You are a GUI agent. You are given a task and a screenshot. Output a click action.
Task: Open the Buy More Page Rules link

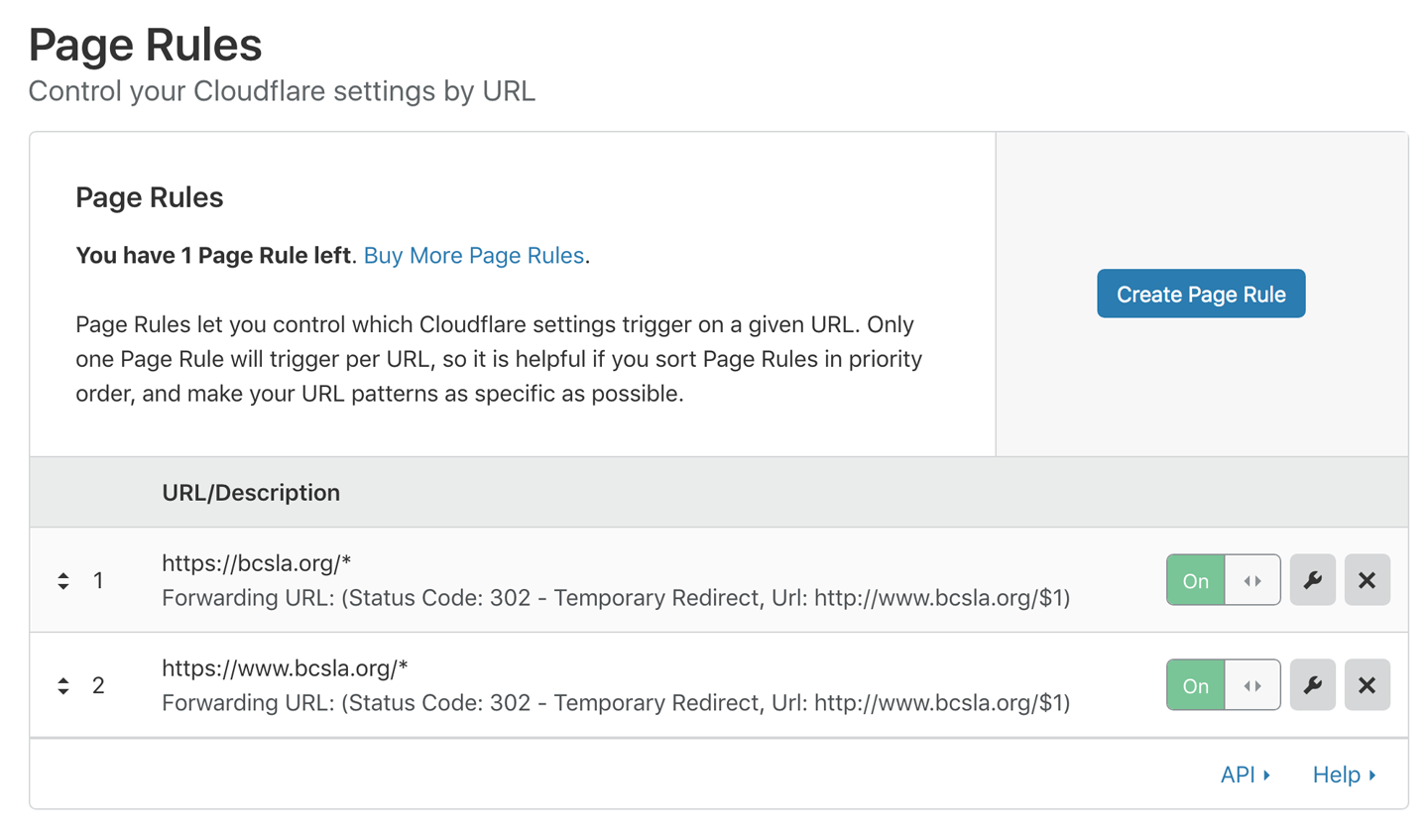473,256
